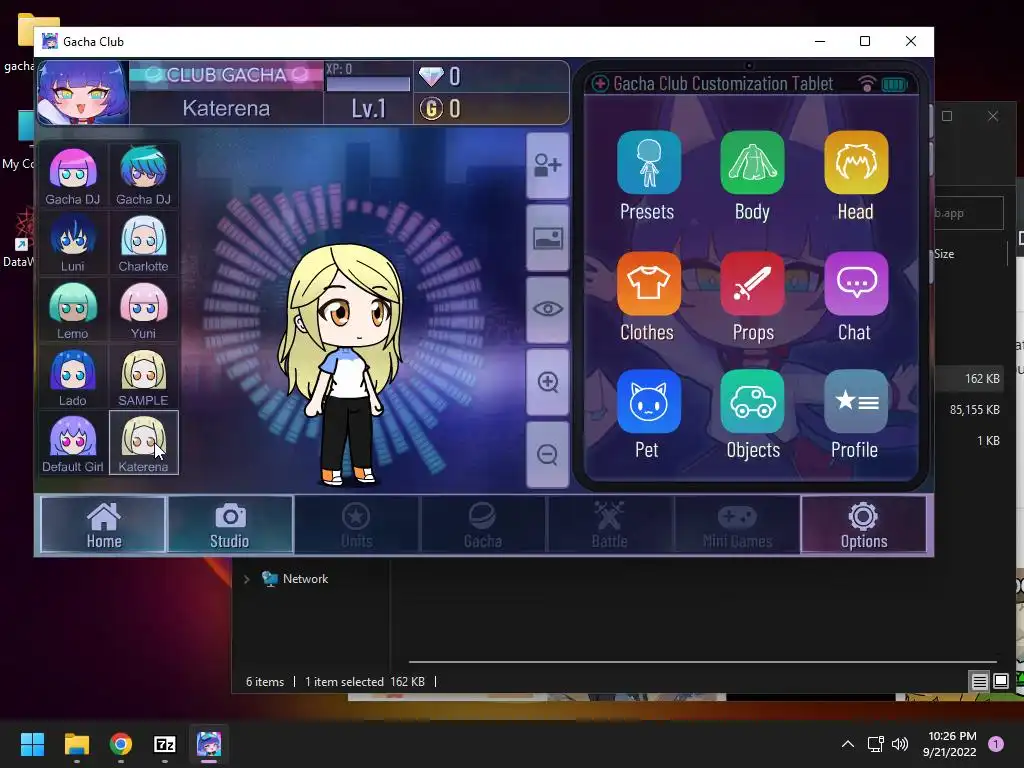The image size is (1024, 768).
Task: Open the Props sword icon
Action: pos(752,283)
